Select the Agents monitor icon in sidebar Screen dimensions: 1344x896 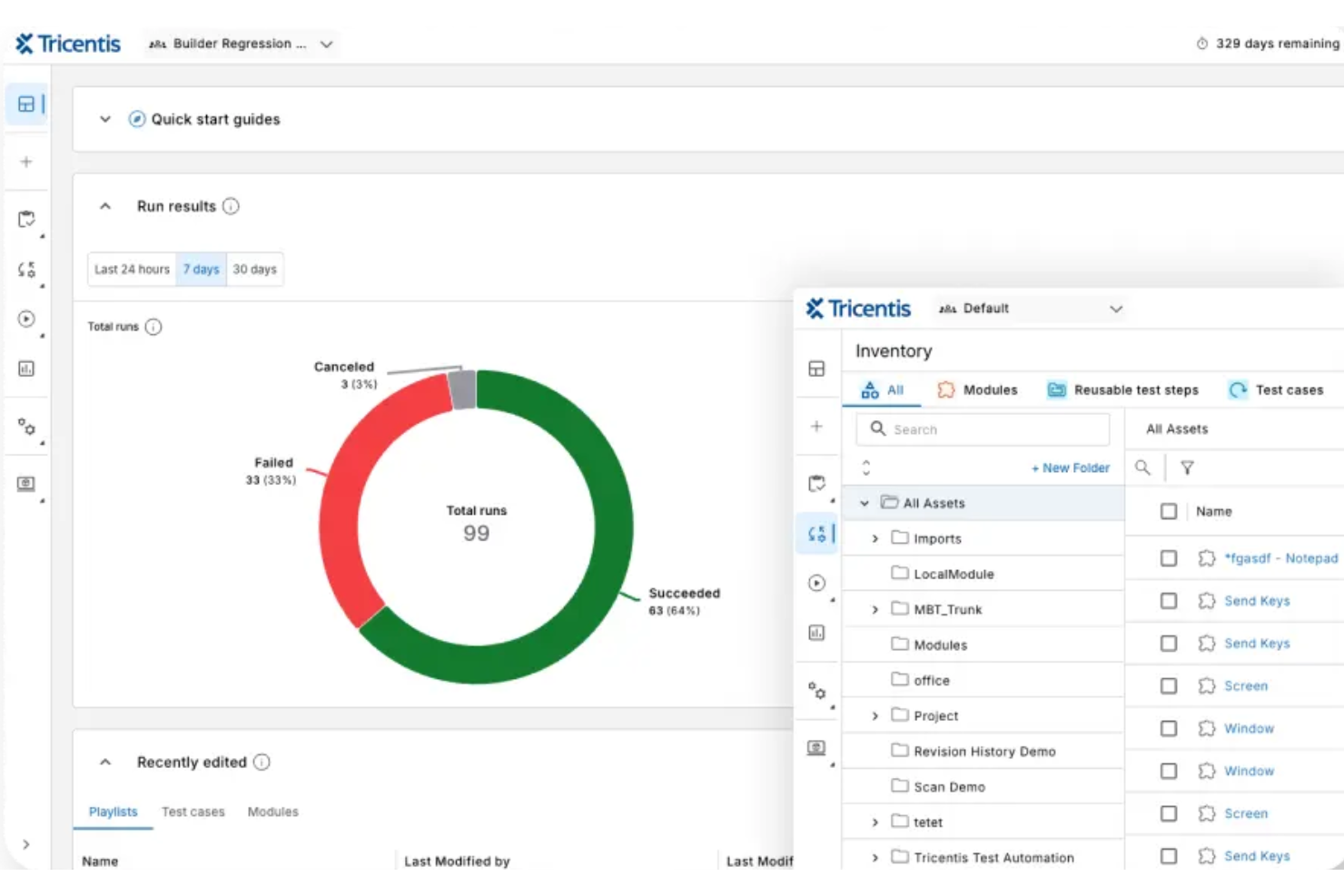point(26,485)
